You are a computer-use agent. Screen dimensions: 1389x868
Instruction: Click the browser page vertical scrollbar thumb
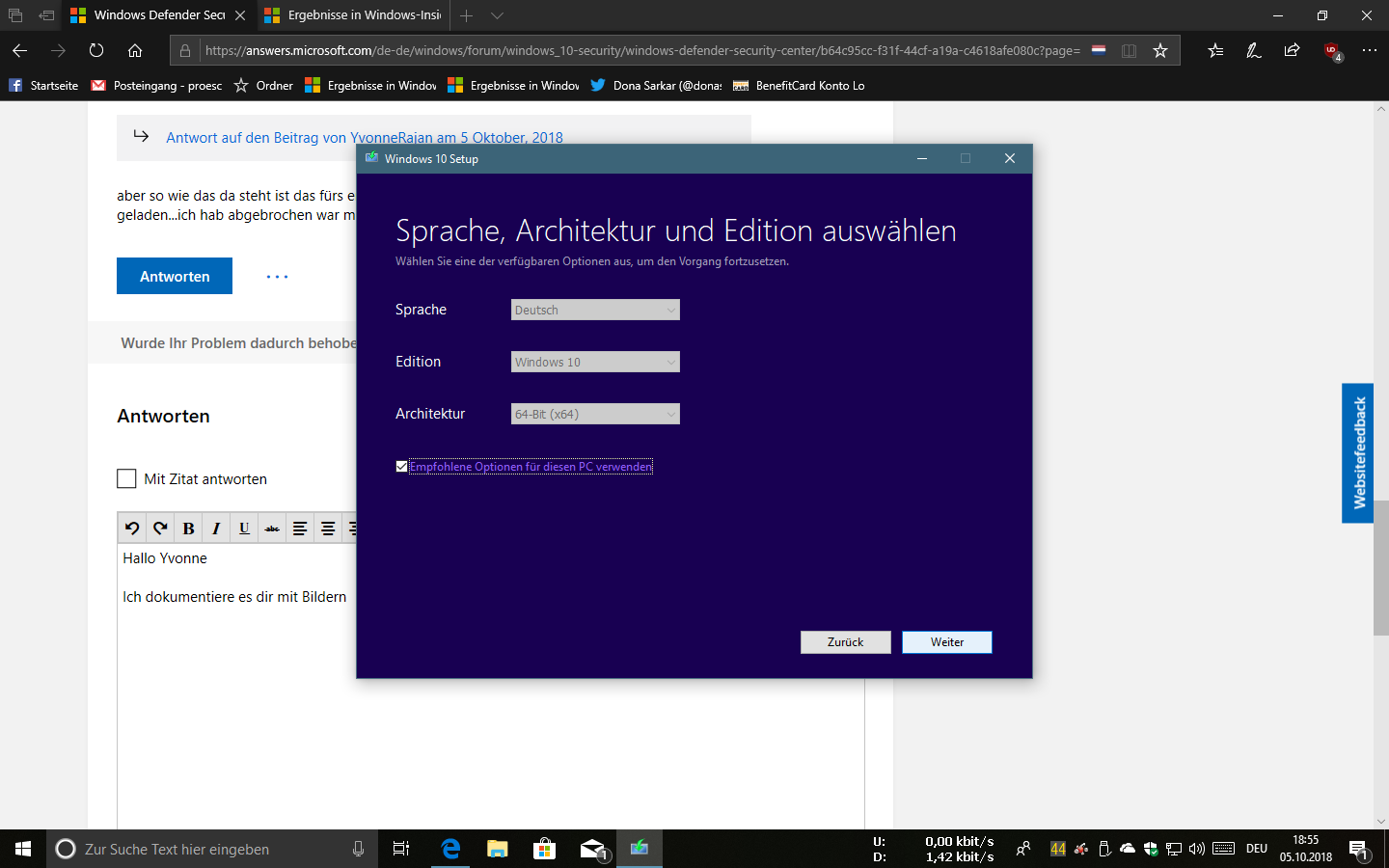[1381, 568]
